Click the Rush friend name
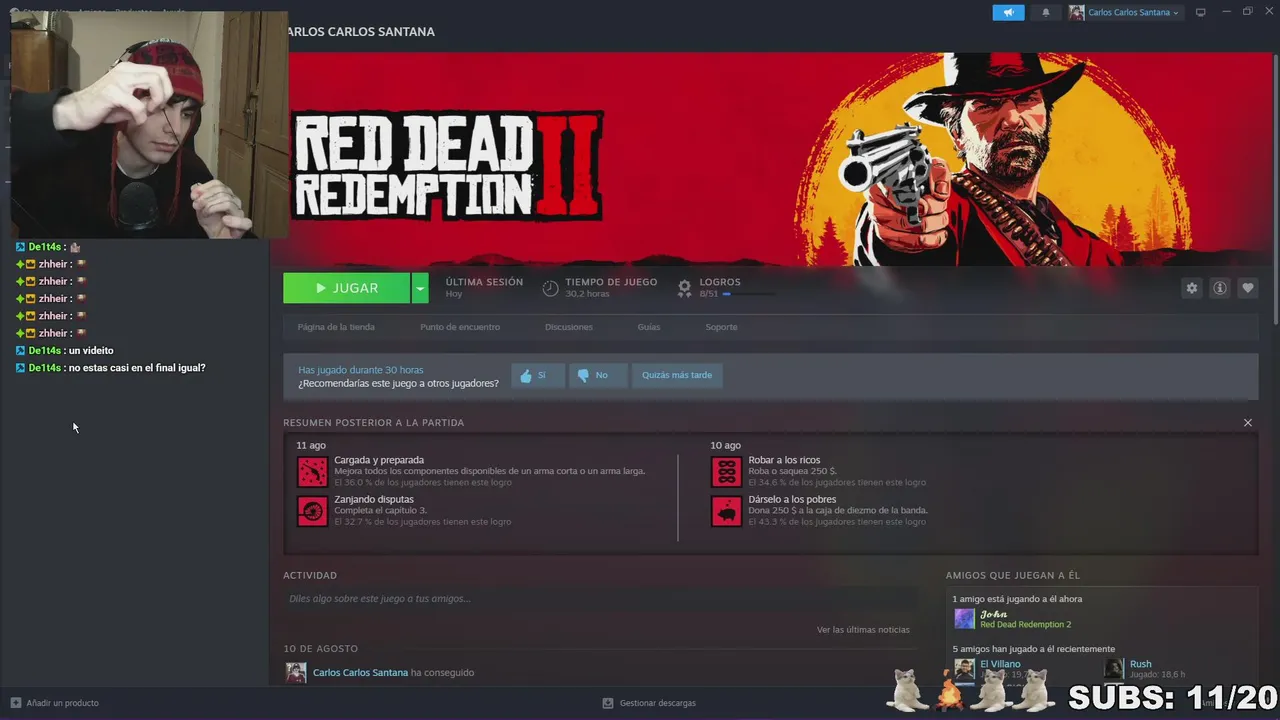 pos(1140,664)
